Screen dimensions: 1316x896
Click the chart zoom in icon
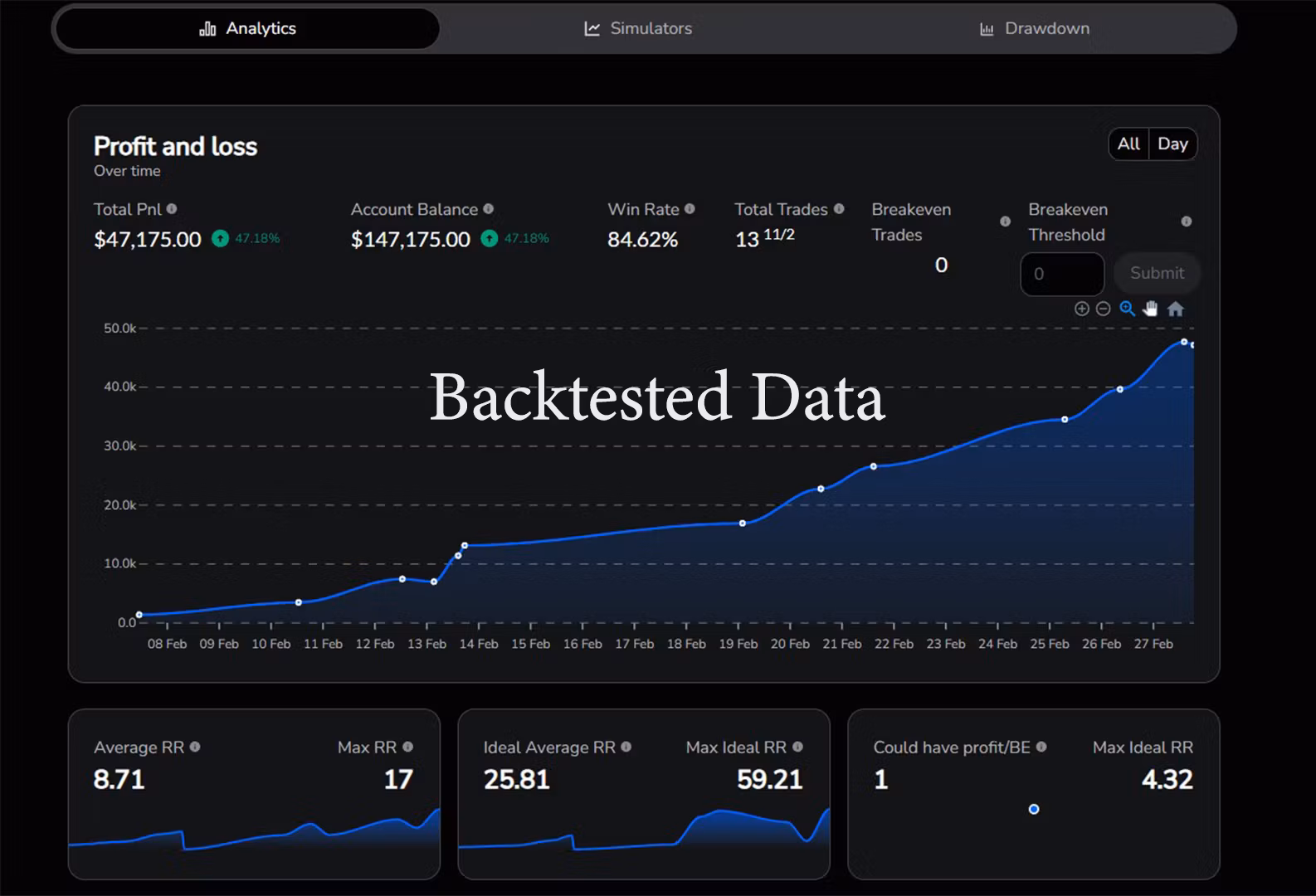[1081, 309]
